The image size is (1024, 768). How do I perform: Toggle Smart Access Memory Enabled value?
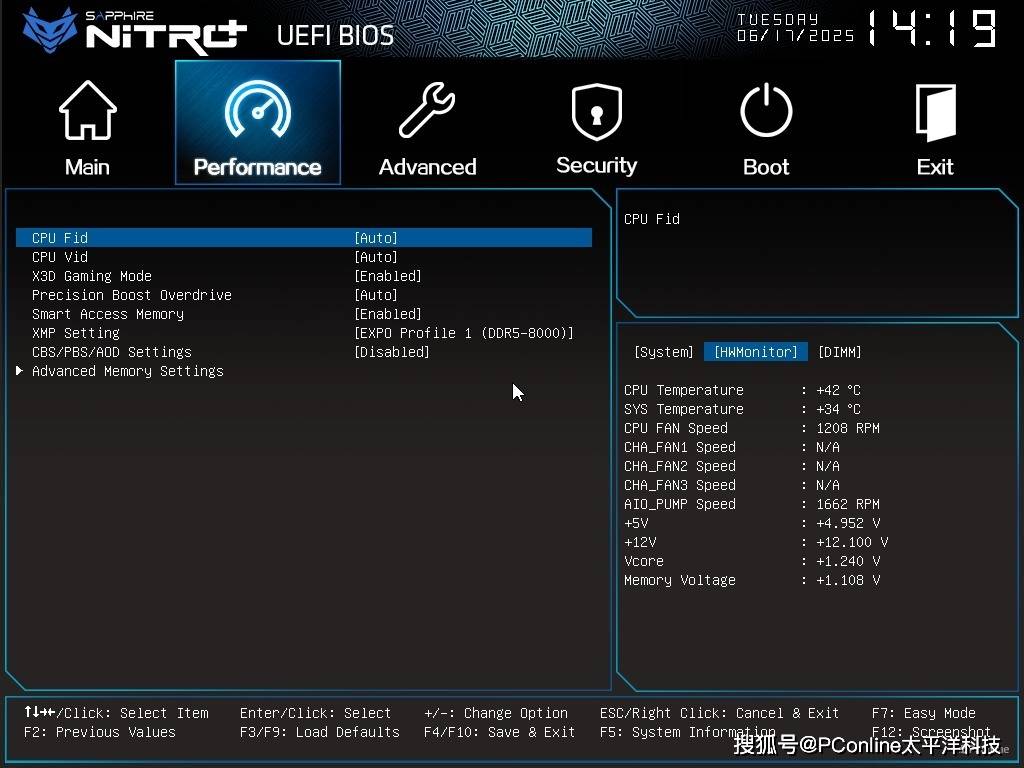coord(388,314)
